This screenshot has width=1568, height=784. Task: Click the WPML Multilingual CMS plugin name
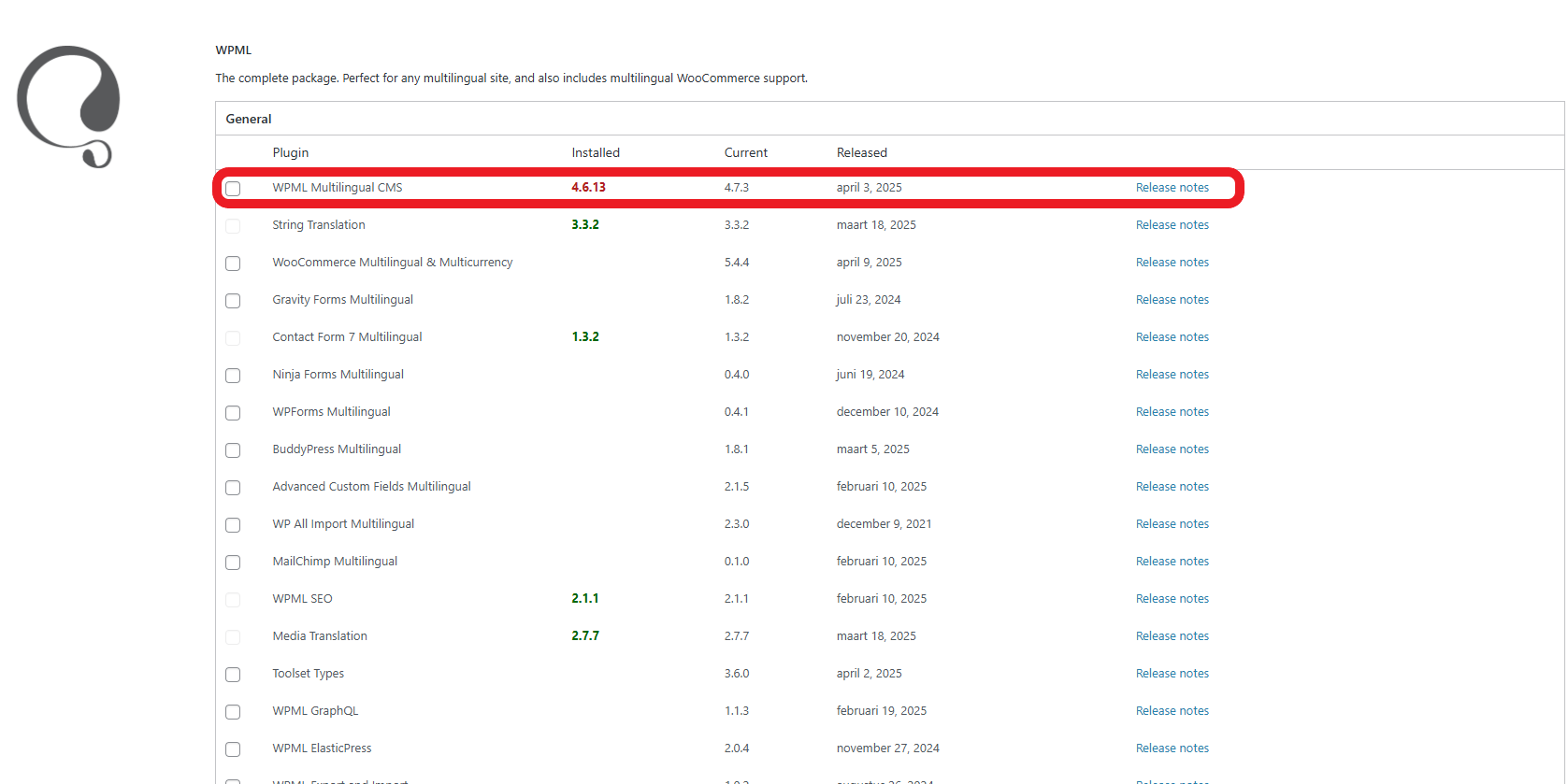click(338, 188)
